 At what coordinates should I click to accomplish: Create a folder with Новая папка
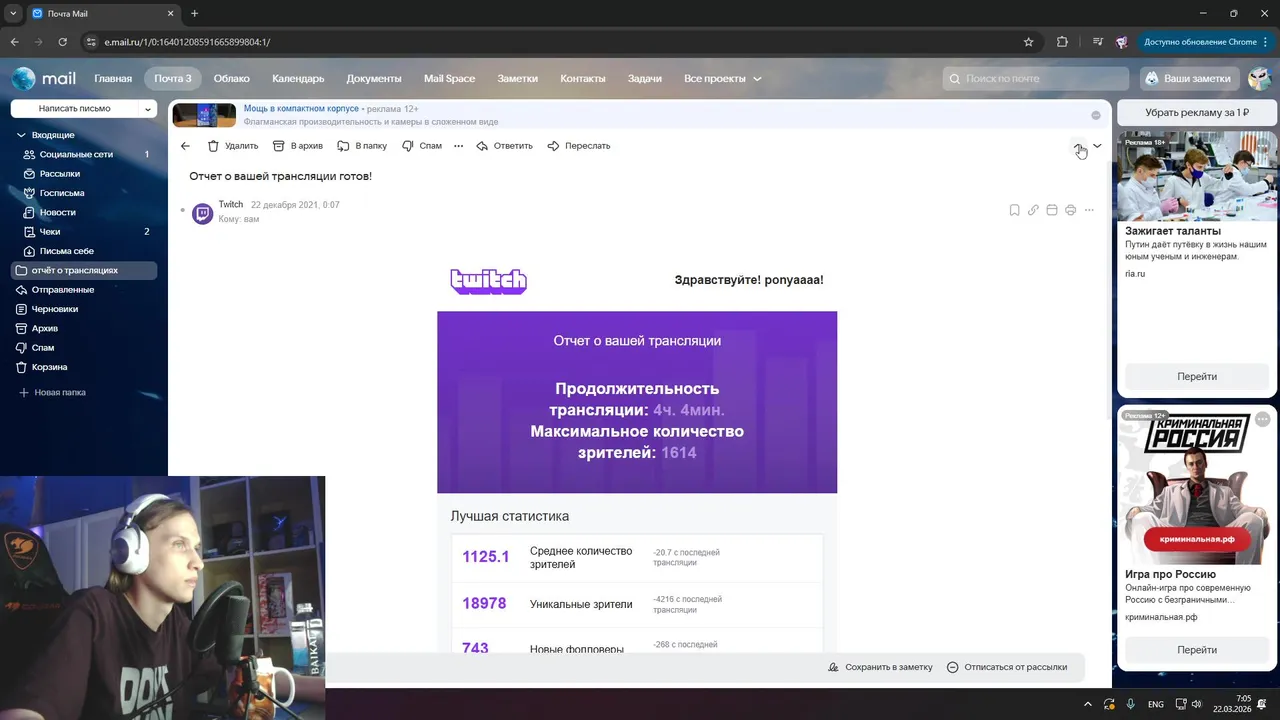[x=52, y=393]
